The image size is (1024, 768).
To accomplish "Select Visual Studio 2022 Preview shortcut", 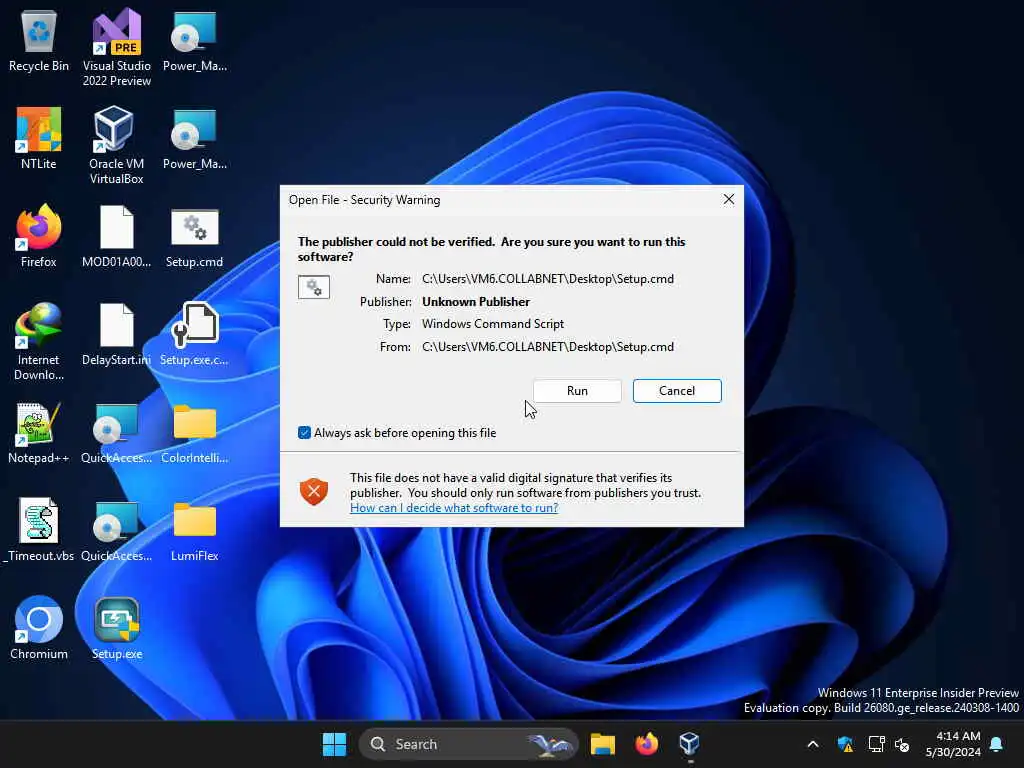I will (116, 48).
